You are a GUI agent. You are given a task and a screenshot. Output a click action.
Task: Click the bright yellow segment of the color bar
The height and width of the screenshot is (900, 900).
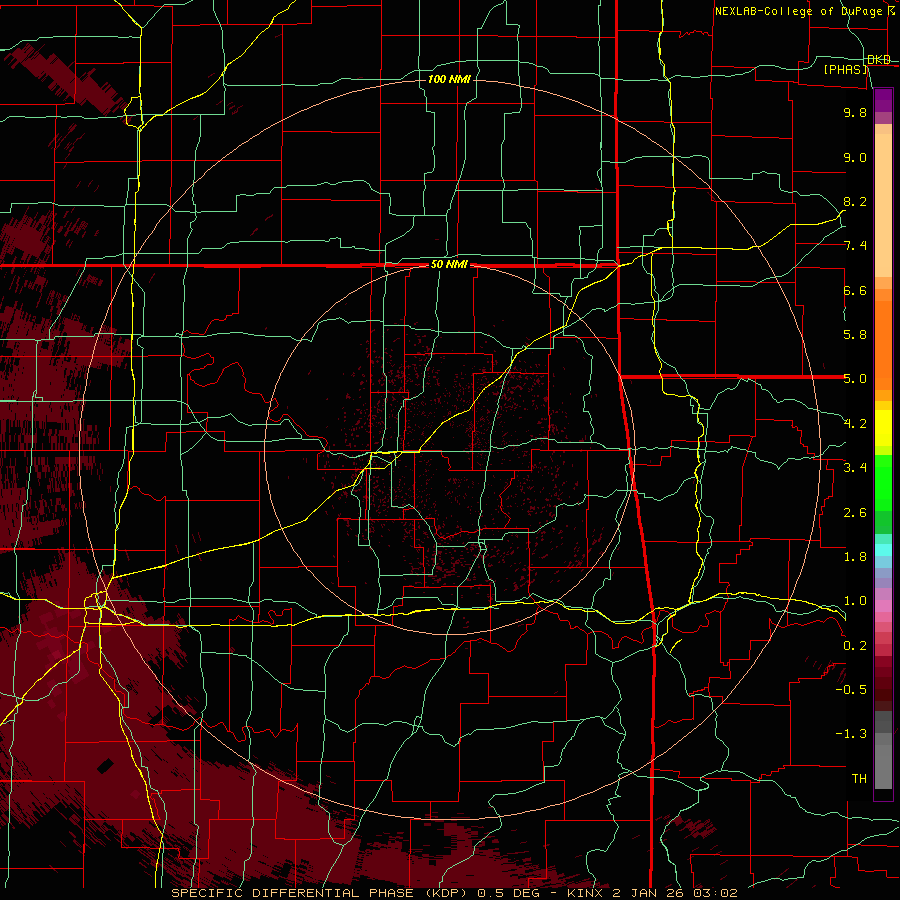pyautogui.click(x=883, y=428)
